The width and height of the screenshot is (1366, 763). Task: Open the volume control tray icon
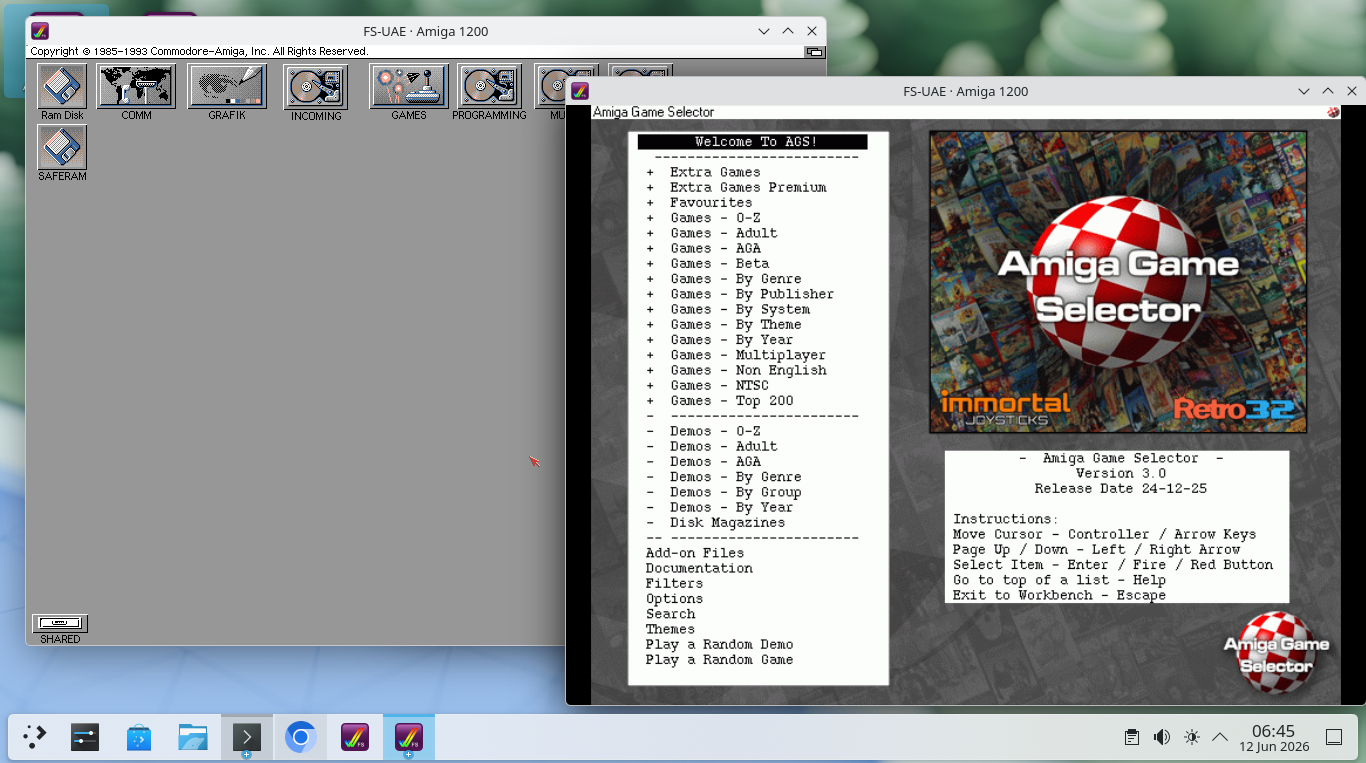(1161, 737)
